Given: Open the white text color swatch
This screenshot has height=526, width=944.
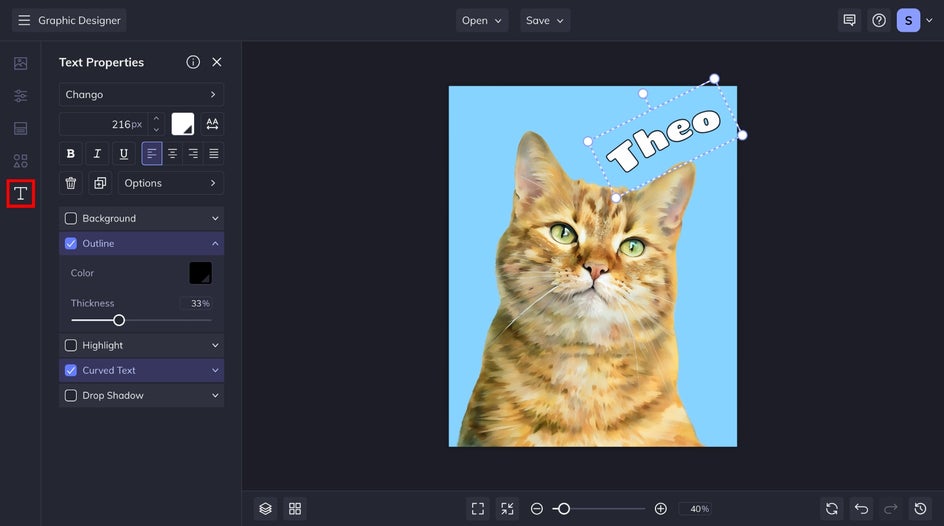Looking at the screenshot, I should click(182, 124).
